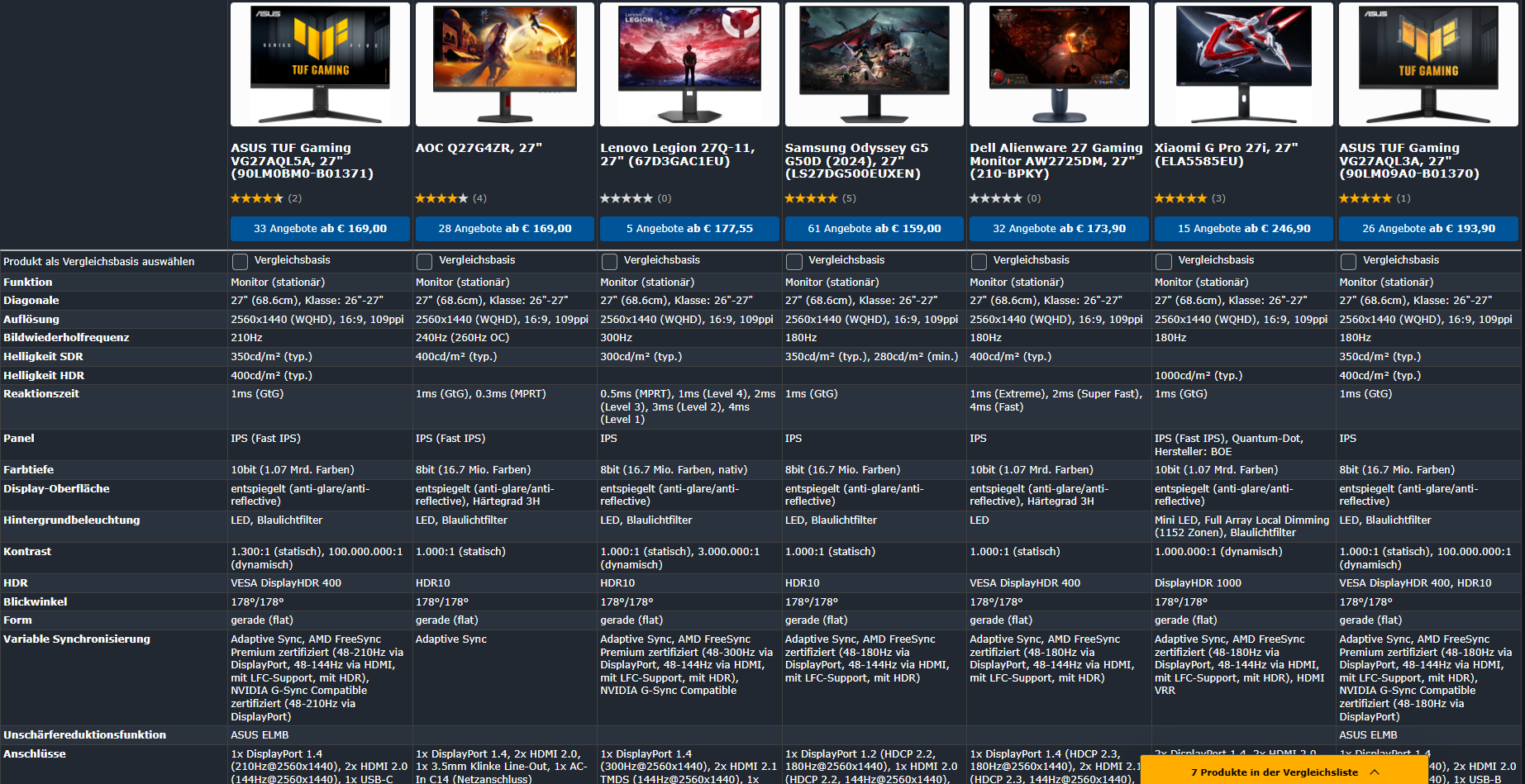Screen dimensions: 1525x784
Task: Check Vergleichsbasis for ASUS TUF VG27AQL3A
Action: (1348, 262)
